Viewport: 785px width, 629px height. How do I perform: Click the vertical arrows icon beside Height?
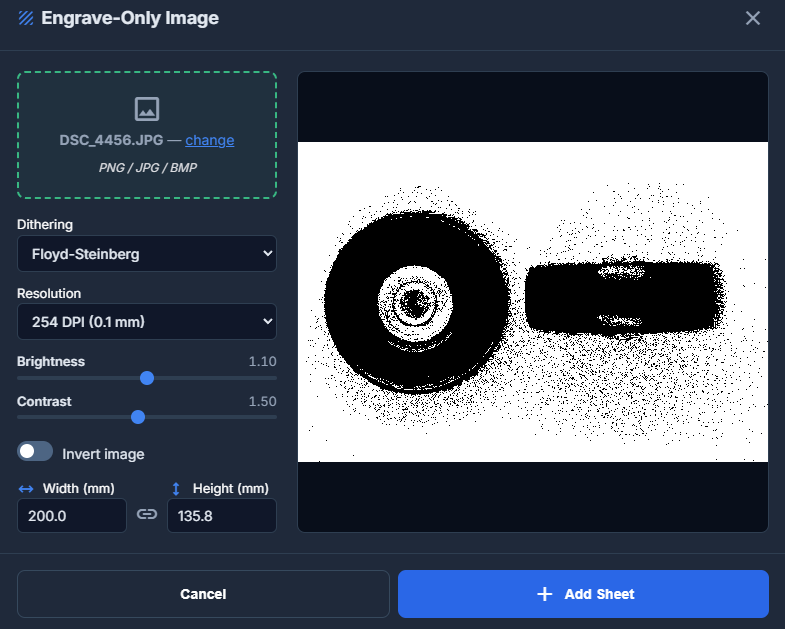click(x=176, y=489)
